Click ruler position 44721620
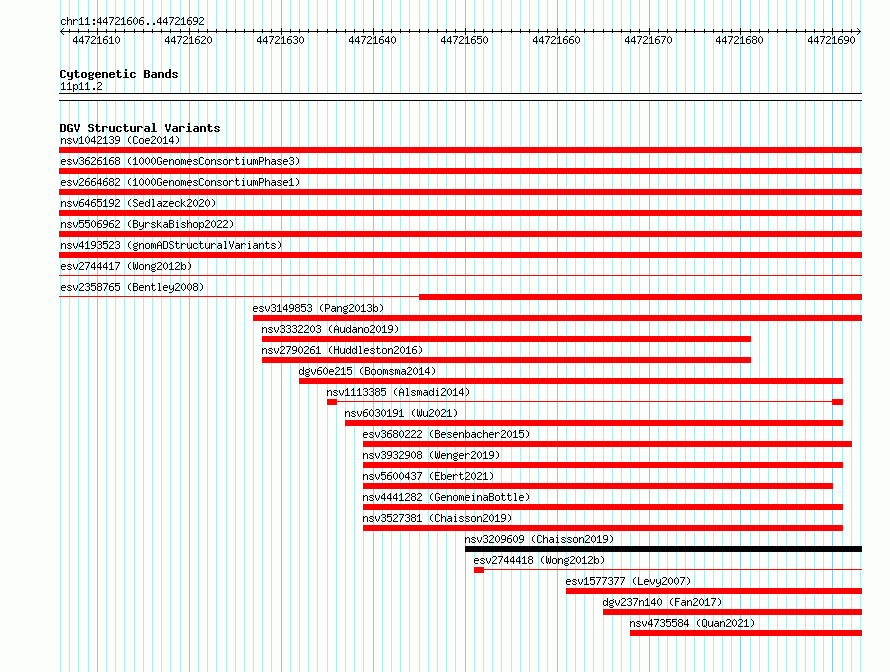Screen dimensions: 890x672 [x=188, y=40]
